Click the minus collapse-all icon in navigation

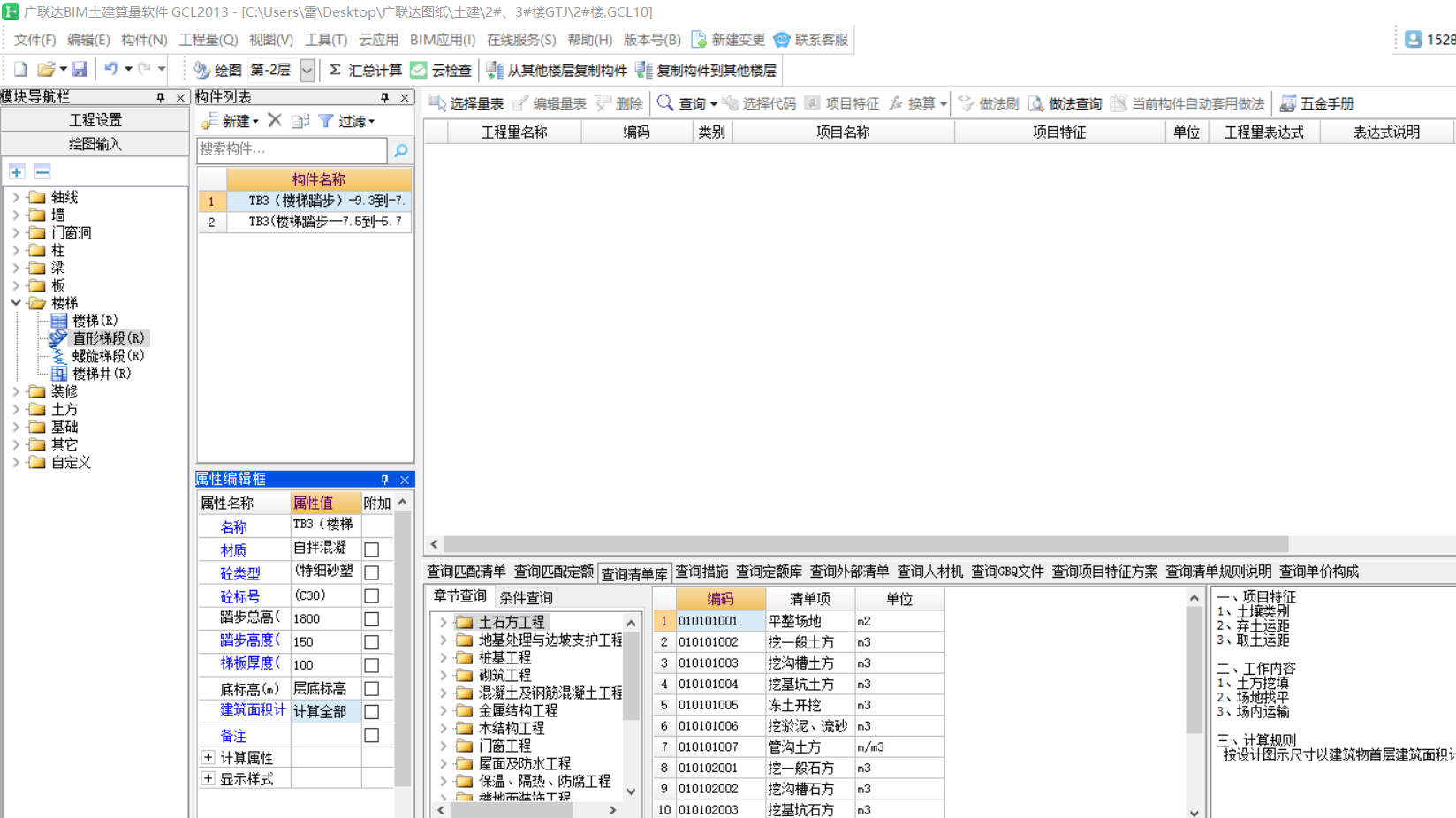click(42, 171)
